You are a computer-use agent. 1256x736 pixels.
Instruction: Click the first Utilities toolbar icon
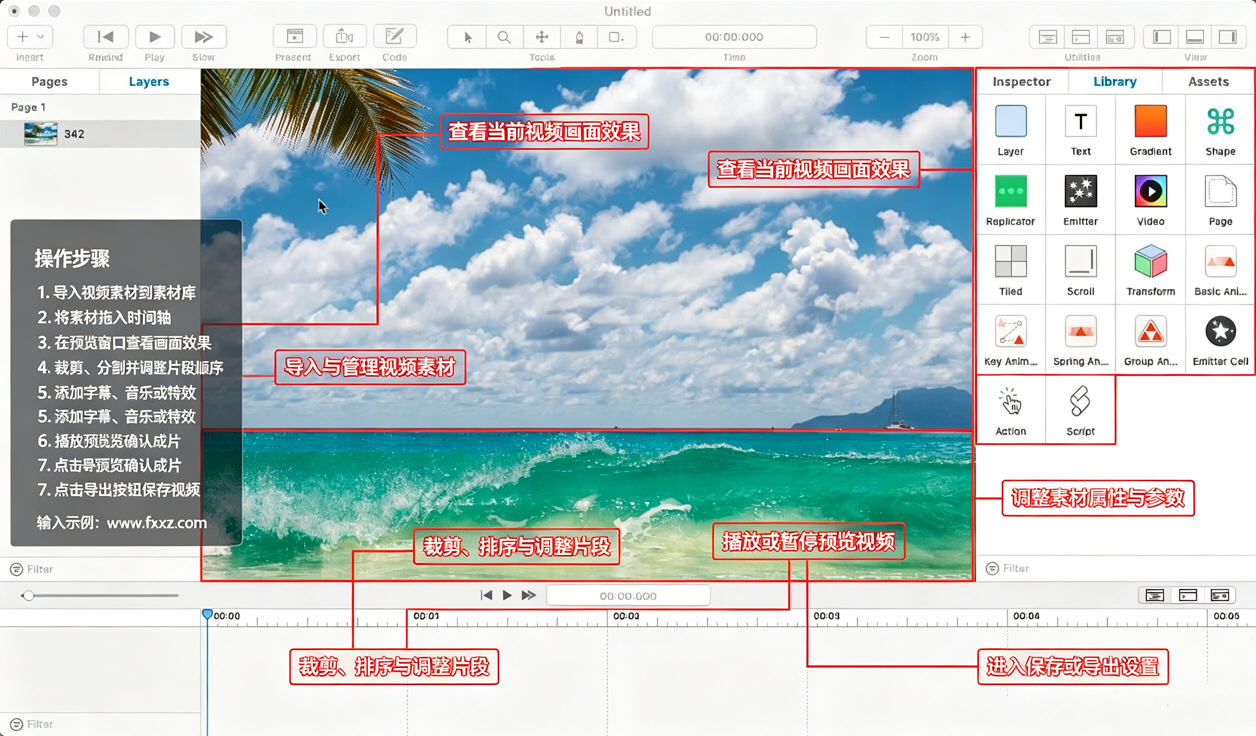(x=1047, y=37)
